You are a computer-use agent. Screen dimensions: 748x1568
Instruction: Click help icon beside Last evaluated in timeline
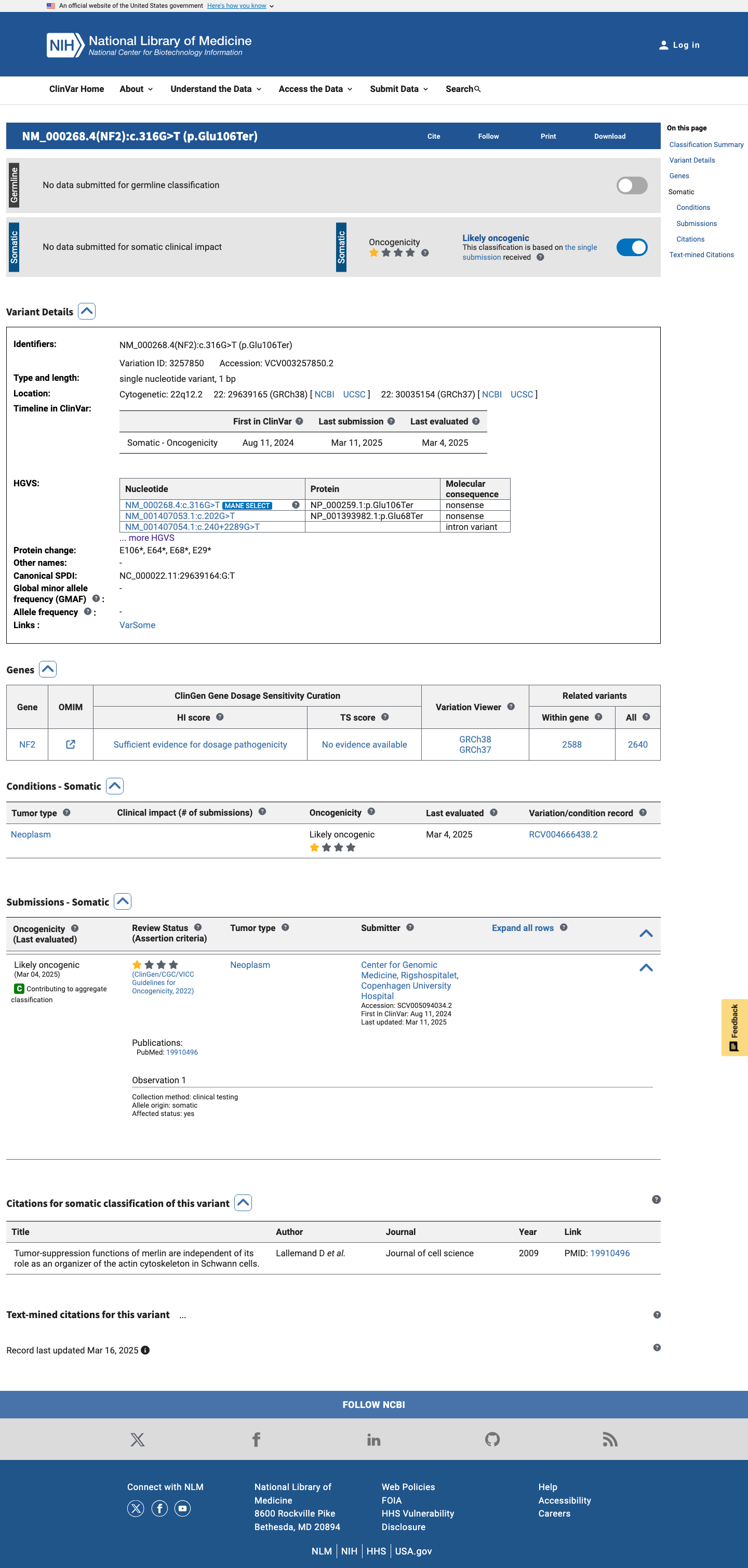tap(475, 421)
